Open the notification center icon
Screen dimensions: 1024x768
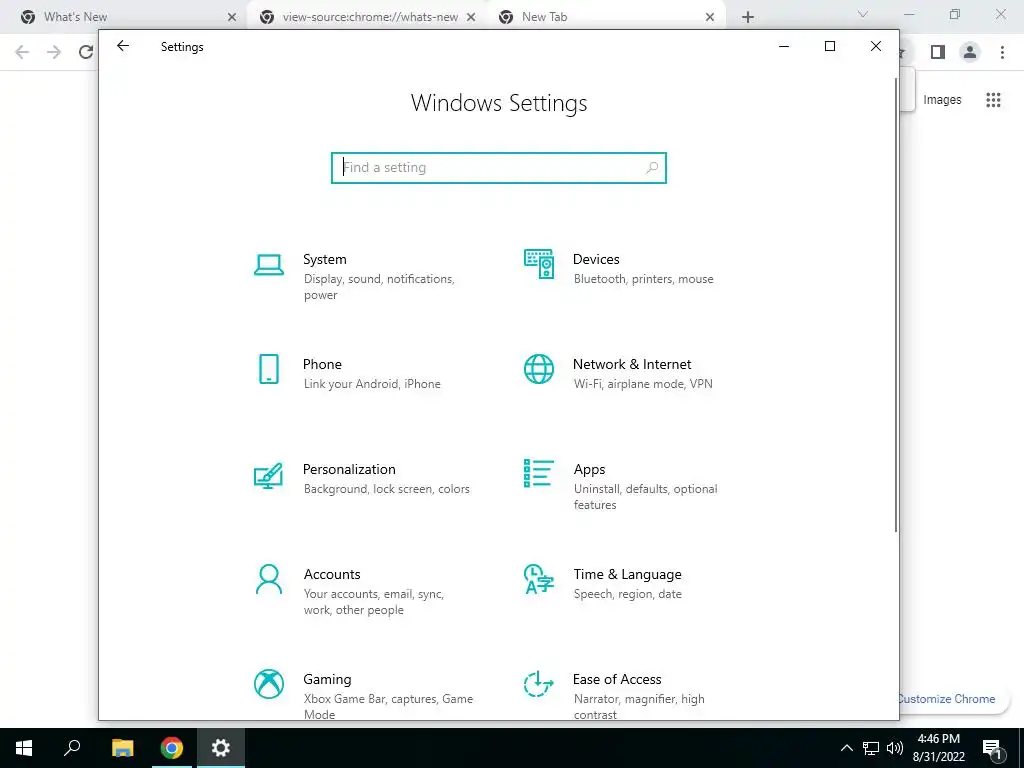click(x=992, y=749)
